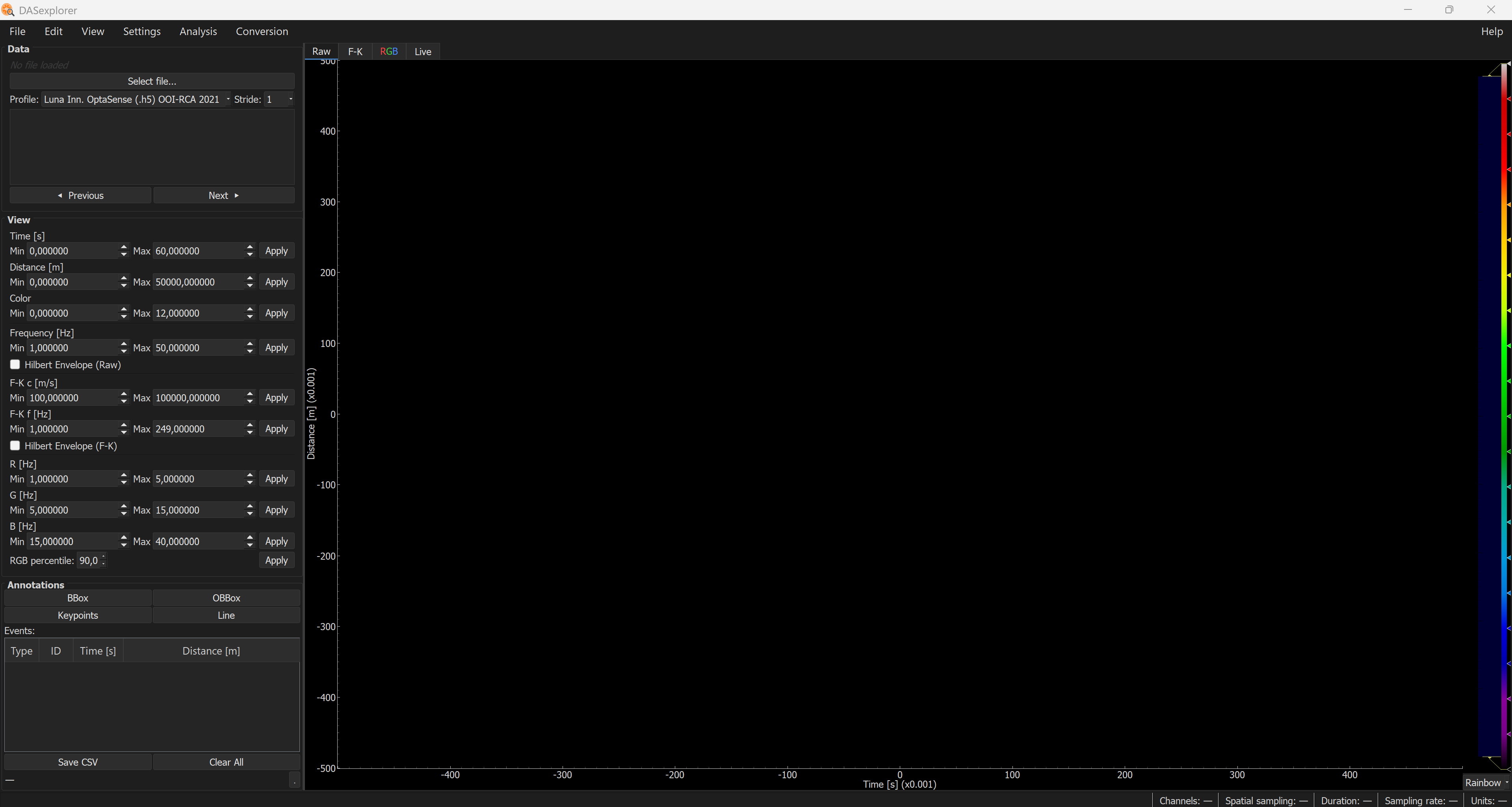Click the DASexplorer app icon in title bar
The height and width of the screenshot is (807, 1512).
click(x=7, y=10)
